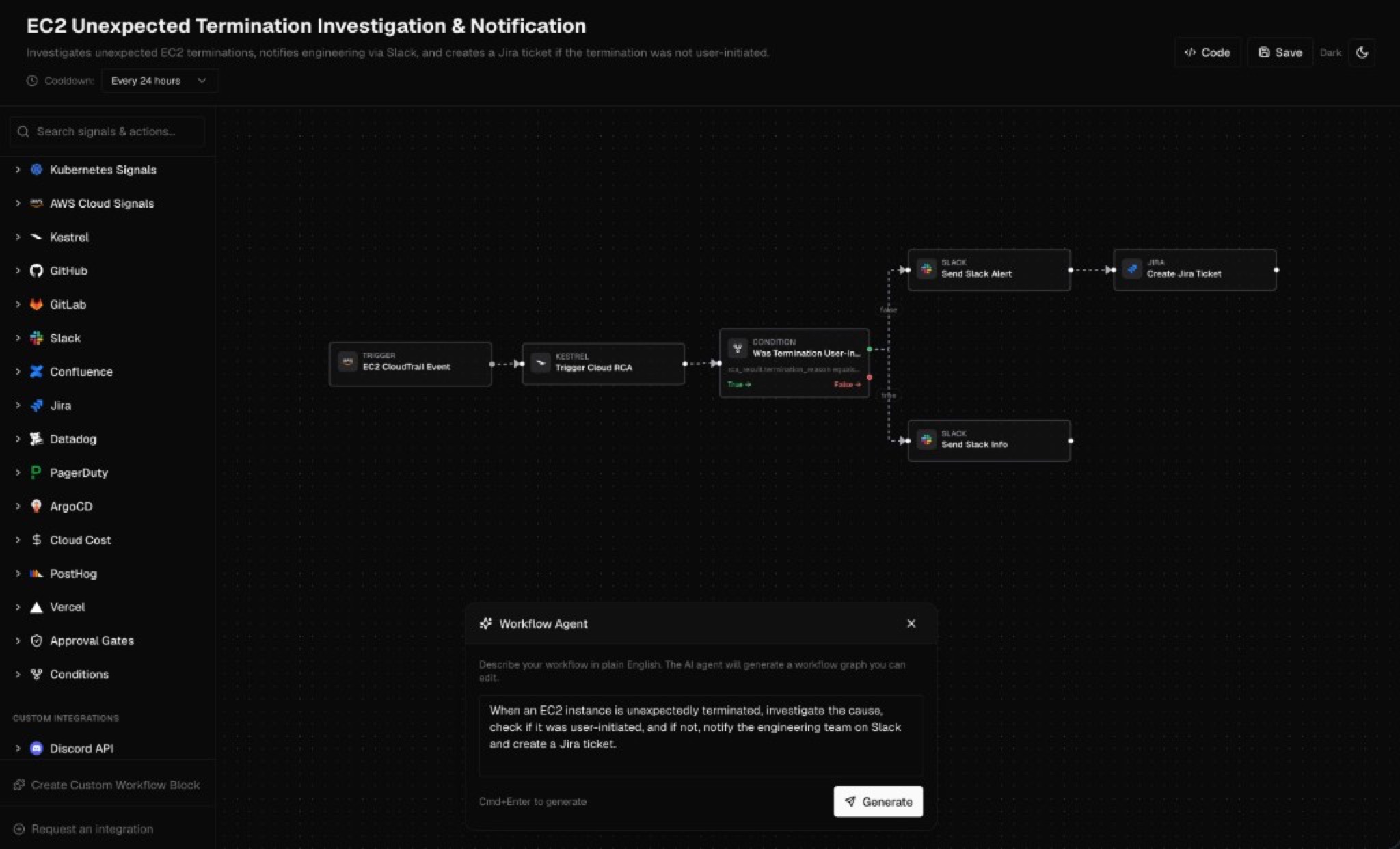The height and width of the screenshot is (849, 1400).
Task: Open the Cooldown Every 24 hours dropdown
Action: 159,81
